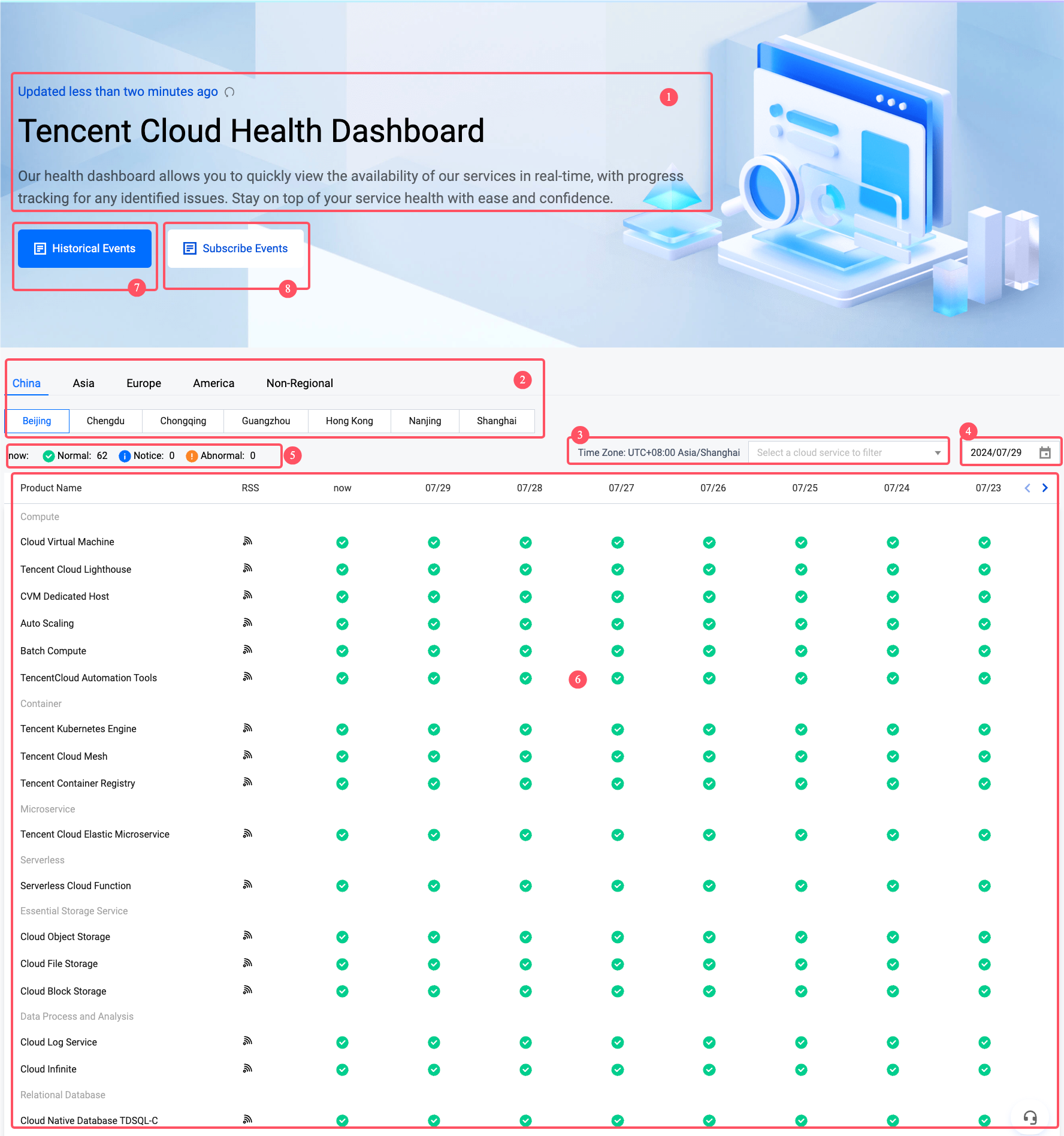Image resolution: width=1064 pixels, height=1136 pixels.
Task: Click Cloud Virtual Machine status icon under now
Action: (342, 542)
